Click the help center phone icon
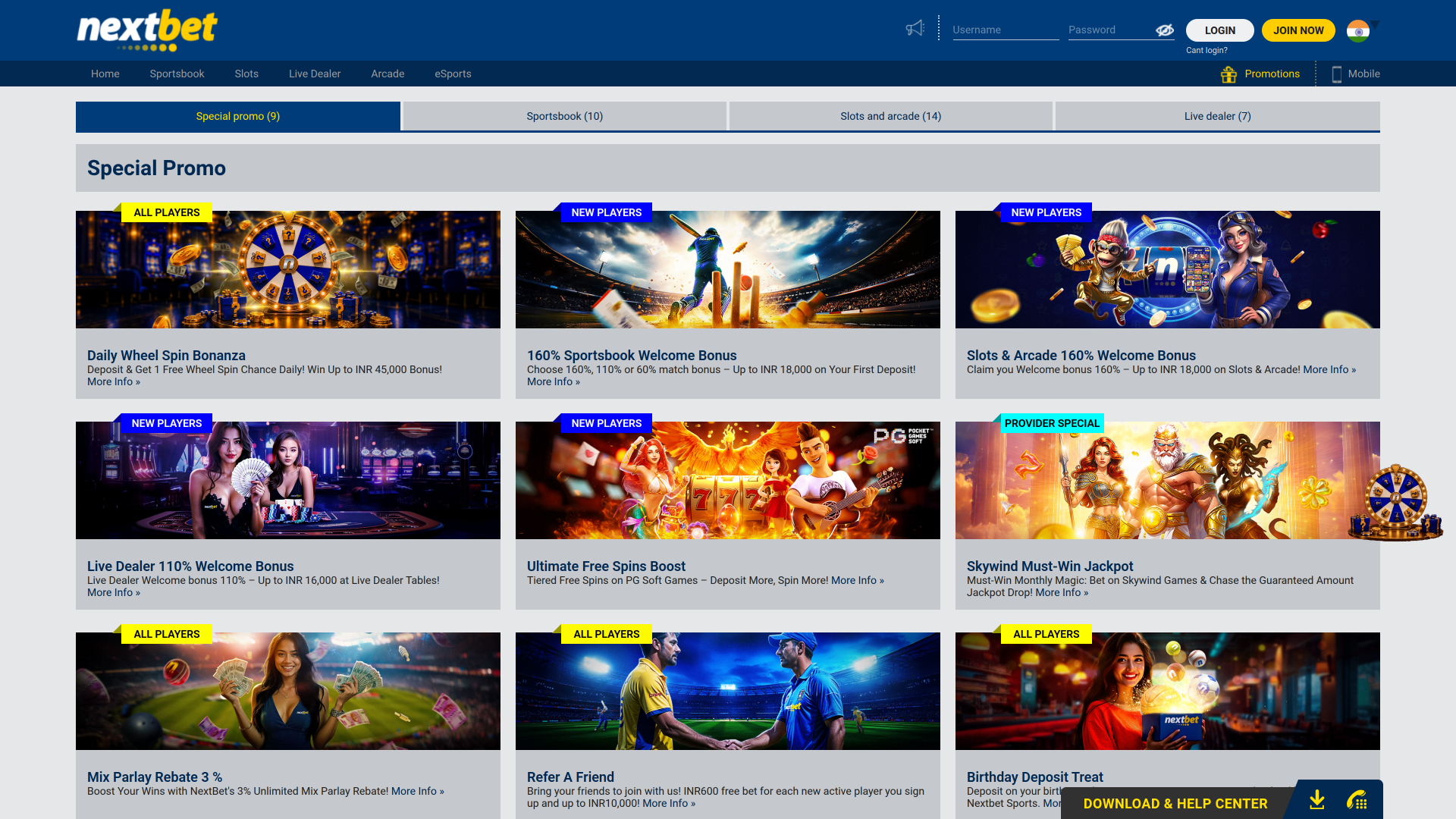This screenshot has height=819, width=1456. pos(1357,800)
